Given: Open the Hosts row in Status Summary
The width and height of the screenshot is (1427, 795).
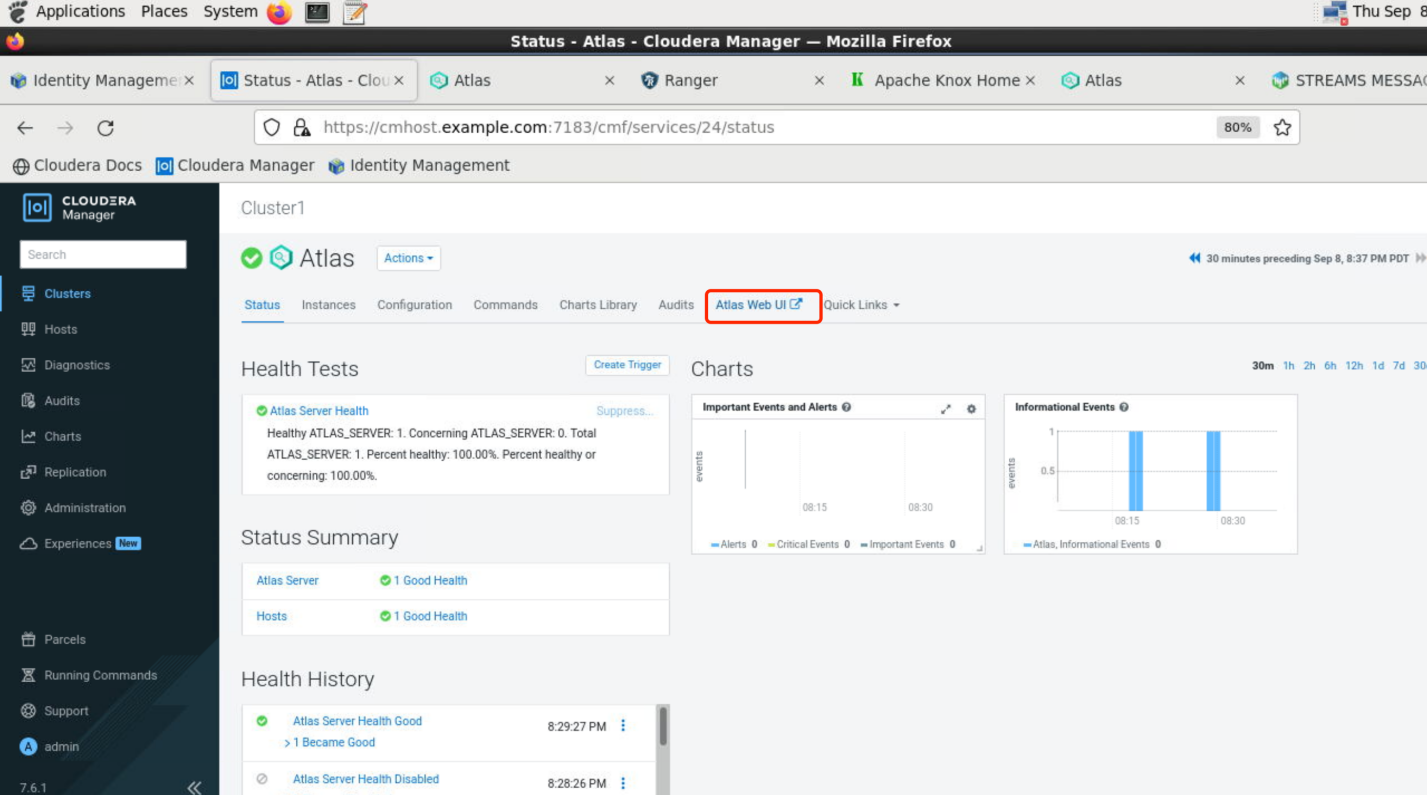Looking at the screenshot, I should click(271, 617).
